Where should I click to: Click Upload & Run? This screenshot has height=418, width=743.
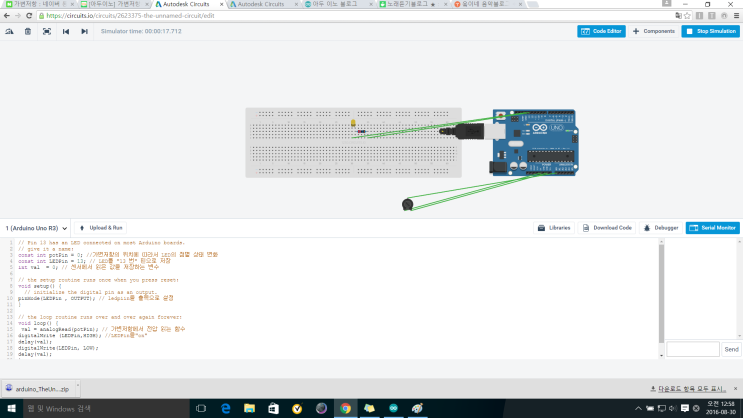coord(101,228)
